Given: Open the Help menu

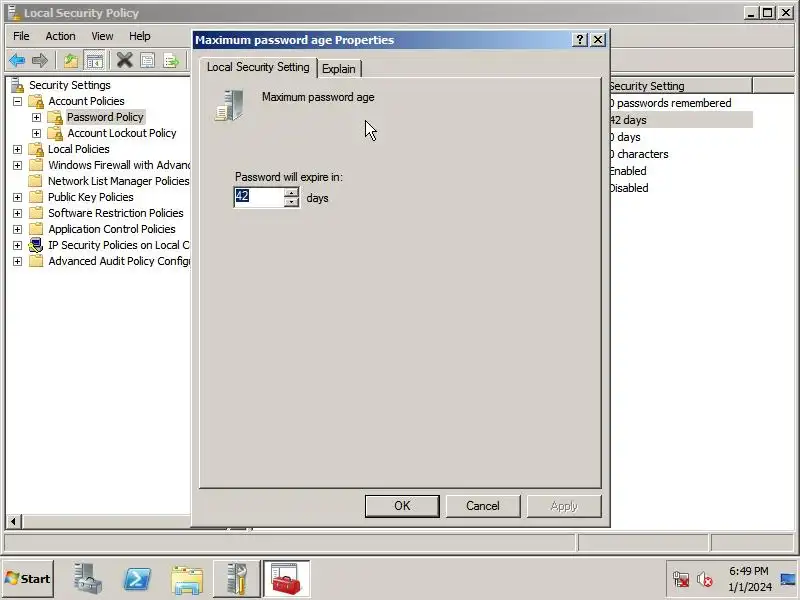Looking at the screenshot, I should tap(139, 36).
